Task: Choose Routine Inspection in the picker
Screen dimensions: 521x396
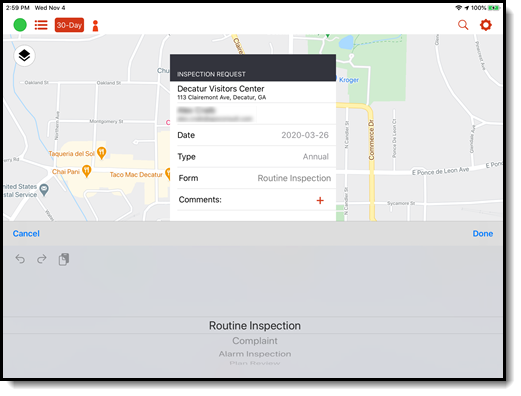Action: [x=255, y=325]
